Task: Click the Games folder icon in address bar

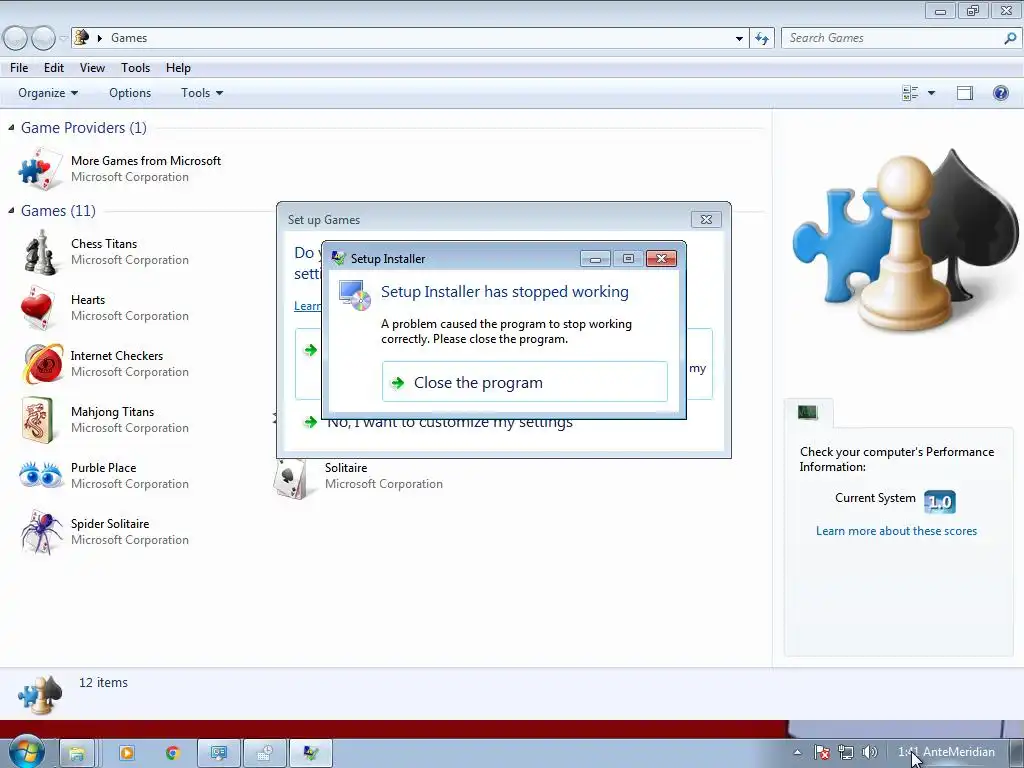Action: [x=82, y=37]
